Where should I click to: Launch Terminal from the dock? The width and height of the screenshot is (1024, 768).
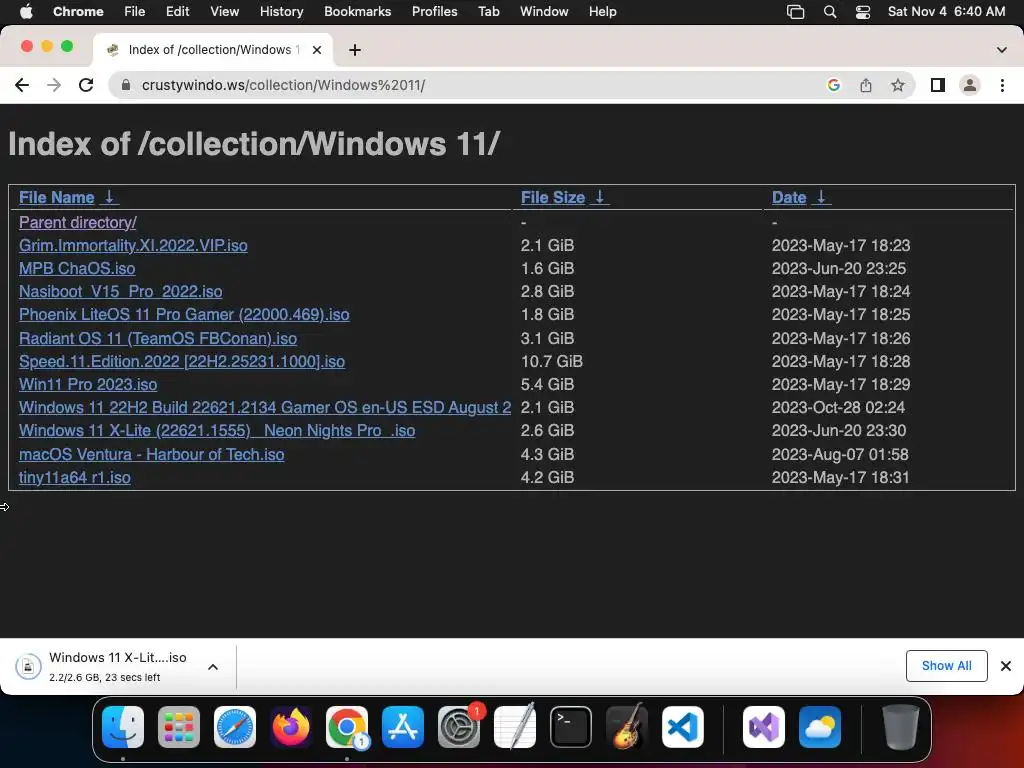[x=571, y=727]
